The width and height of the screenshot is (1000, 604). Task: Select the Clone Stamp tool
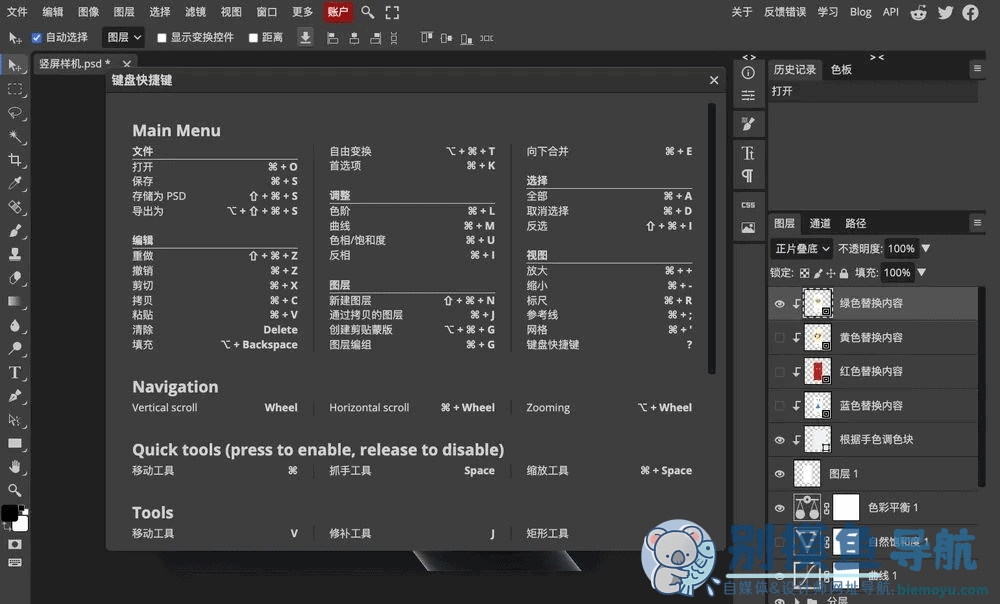(x=15, y=254)
